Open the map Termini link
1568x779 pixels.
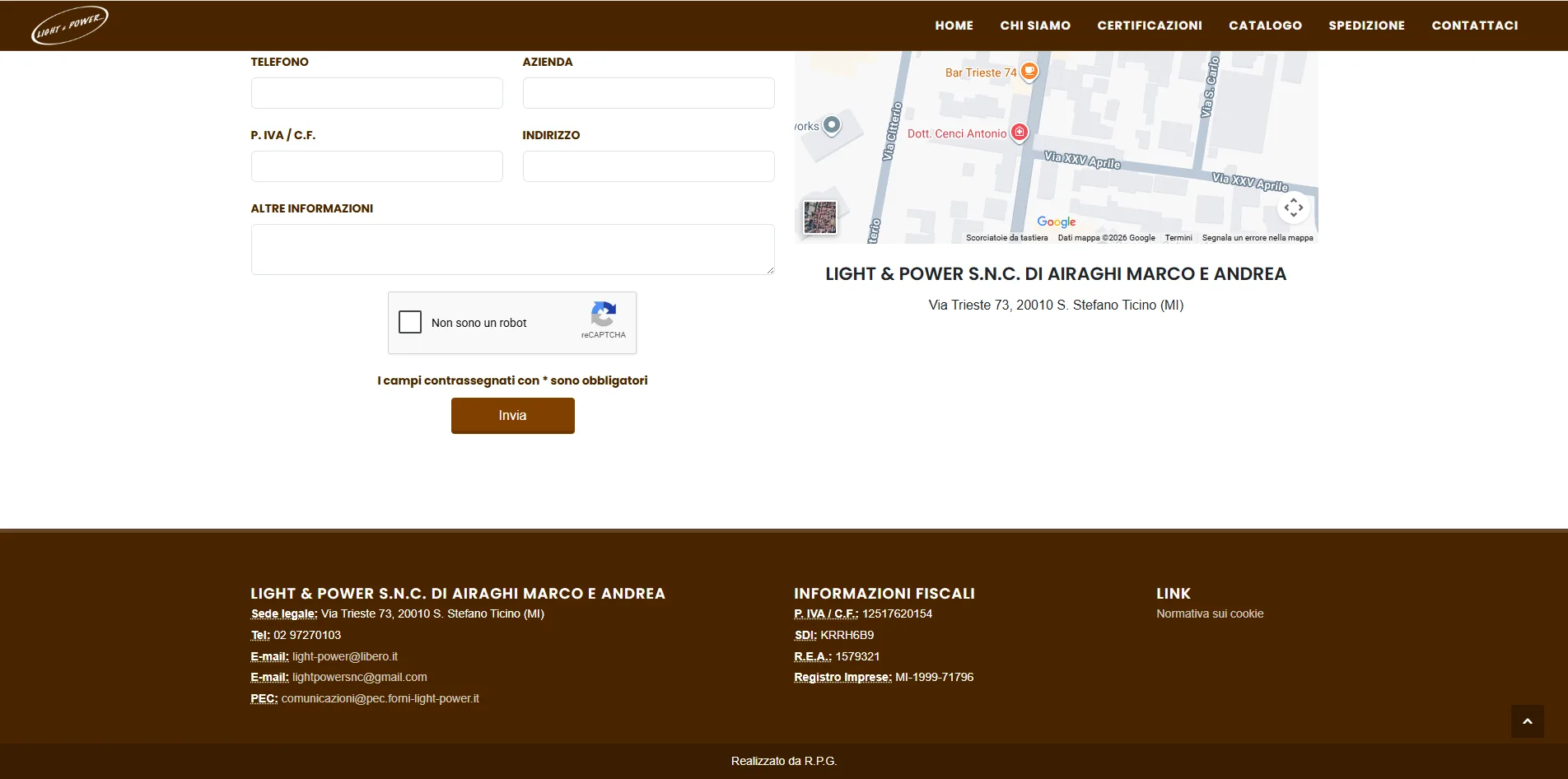pyautogui.click(x=1178, y=238)
